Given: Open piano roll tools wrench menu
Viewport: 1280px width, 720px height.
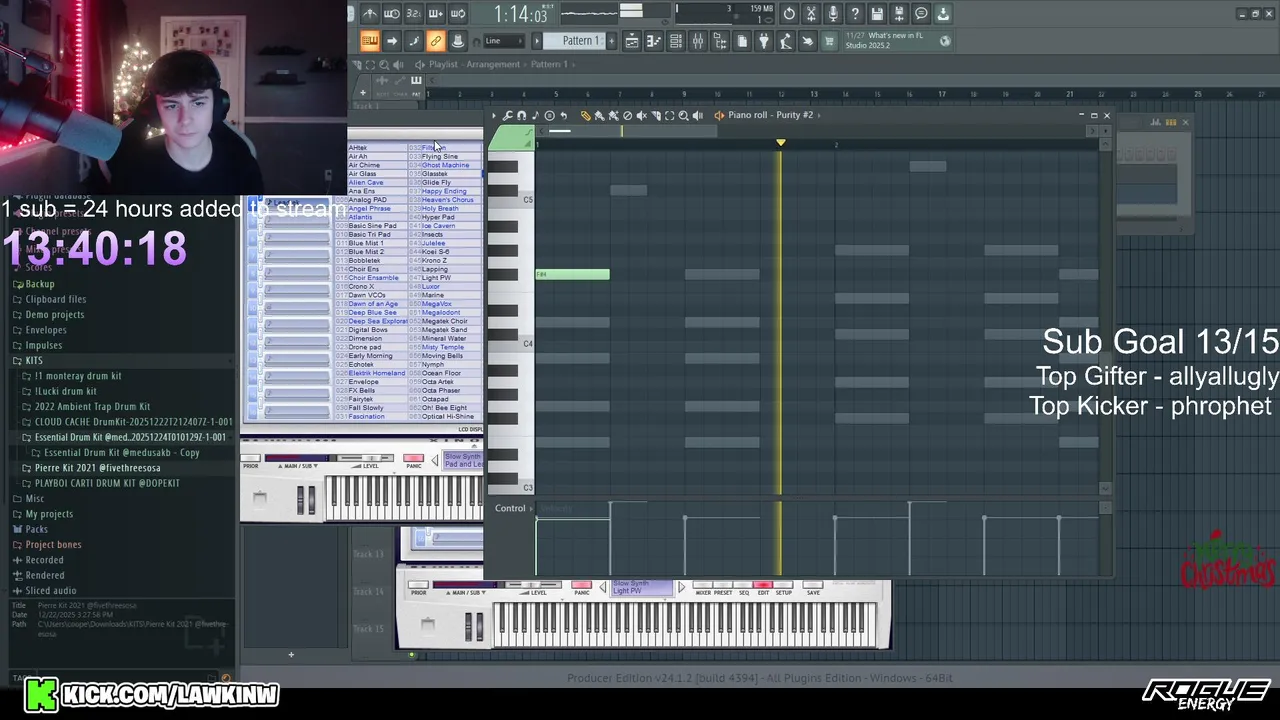Looking at the screenshot, I should pos(507,116).
